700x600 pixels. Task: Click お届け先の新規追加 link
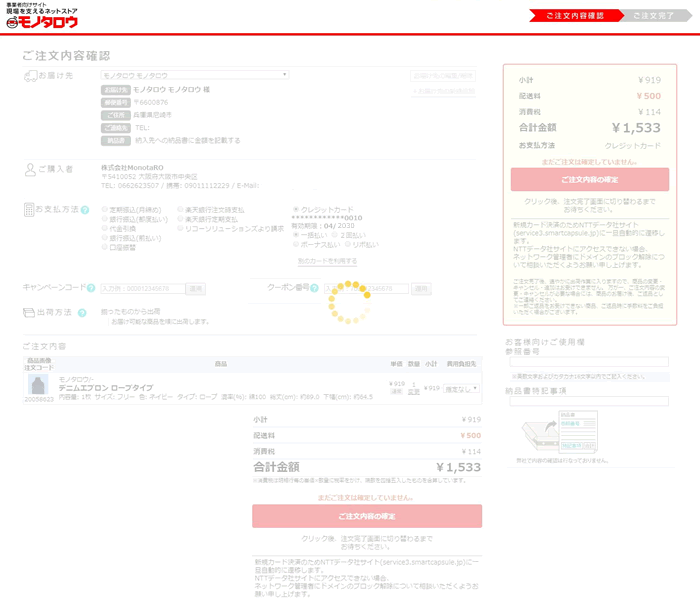pyautogui.click(x=444, y=91)
